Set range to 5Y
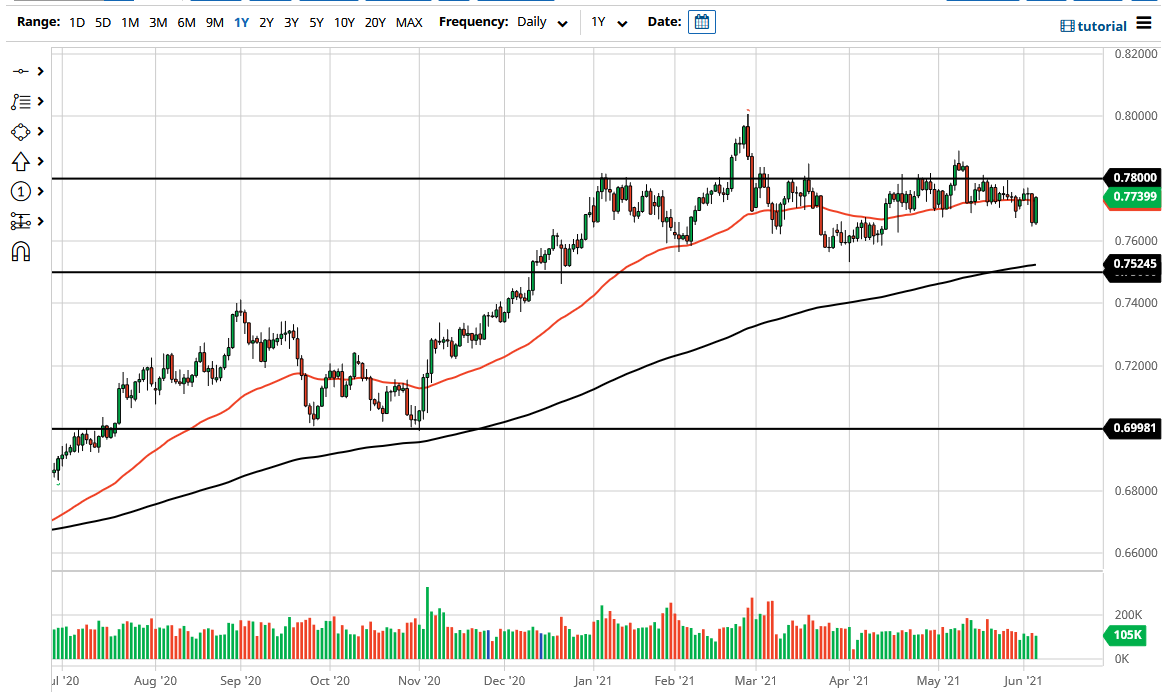Image resolution: width=1168 pixels, height=696 pixels. click(x=317, y=22)
